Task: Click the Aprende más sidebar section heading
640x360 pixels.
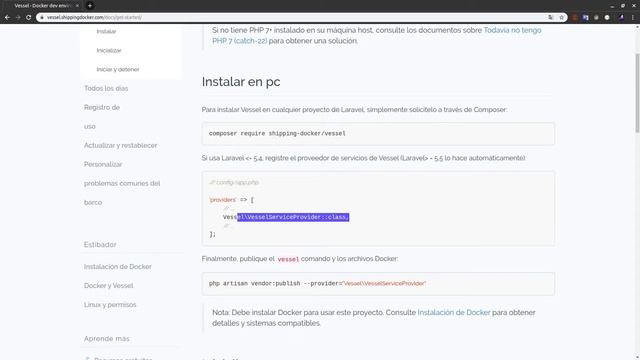Action: [107, 339]
